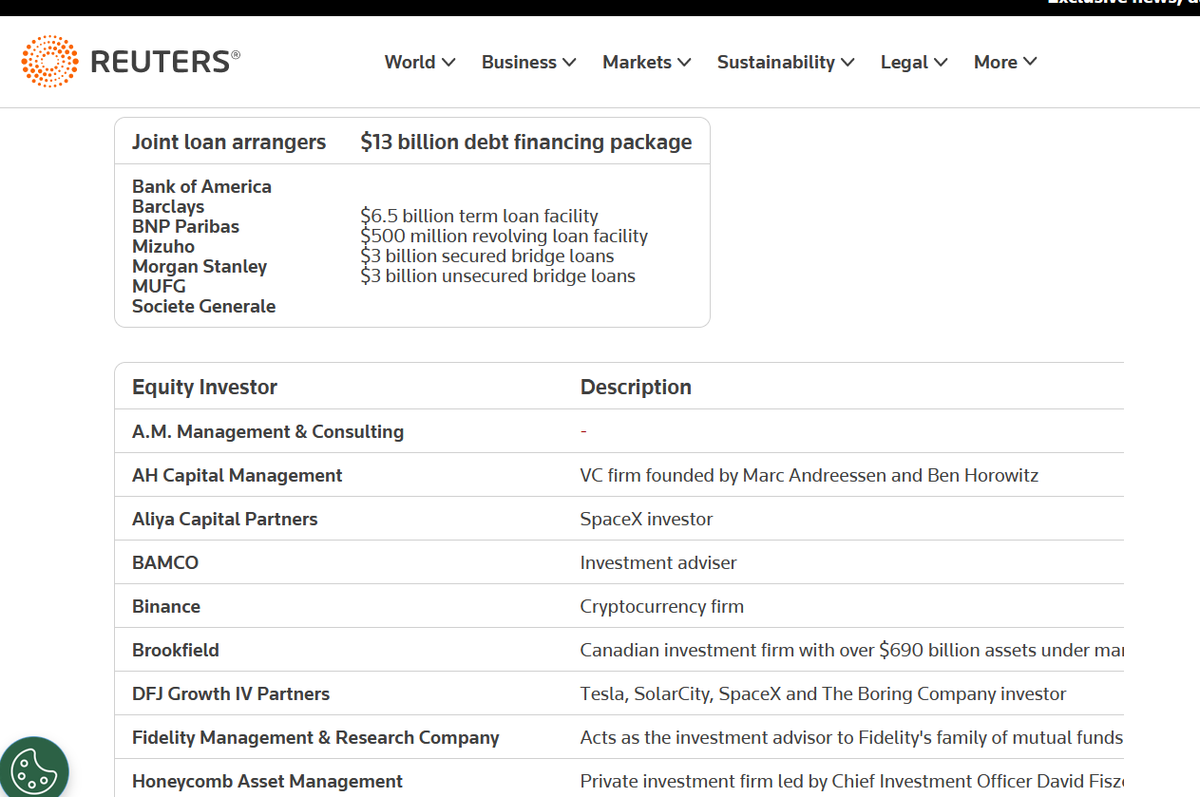Click '$6.5 billion term loan facility' line
This screenshot has width=1200, height=797.
tap(479, 216)
